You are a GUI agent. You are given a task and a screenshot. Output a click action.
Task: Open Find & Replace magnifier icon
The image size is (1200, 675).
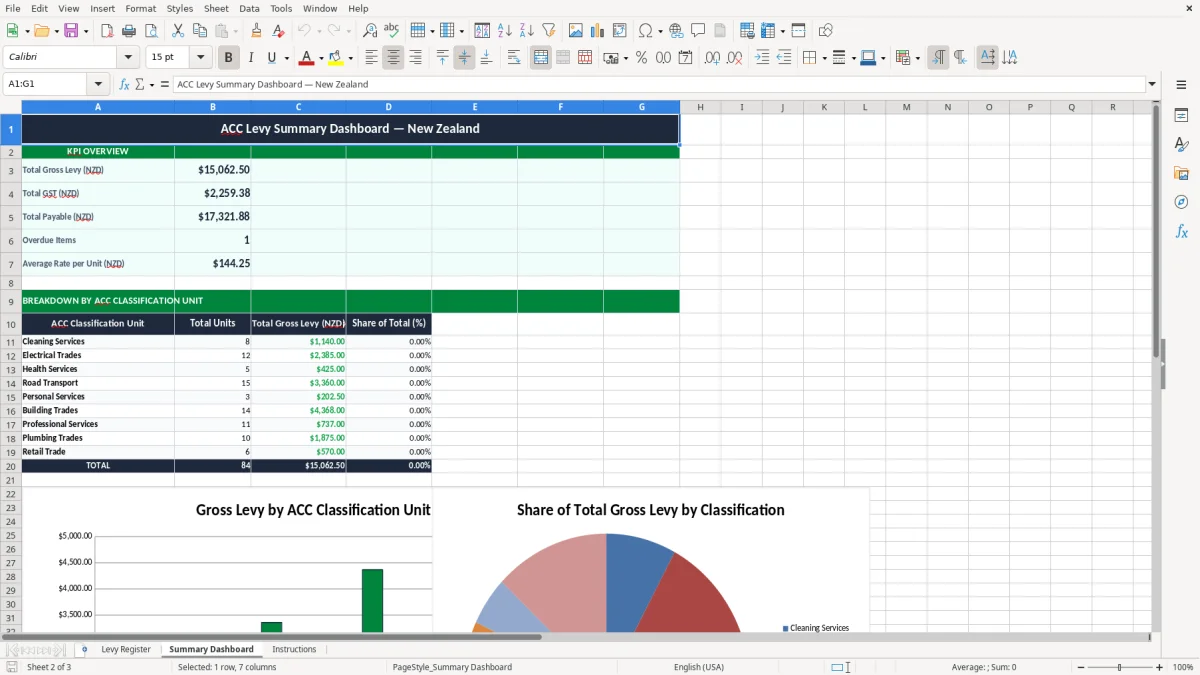(x=370, y=31)
